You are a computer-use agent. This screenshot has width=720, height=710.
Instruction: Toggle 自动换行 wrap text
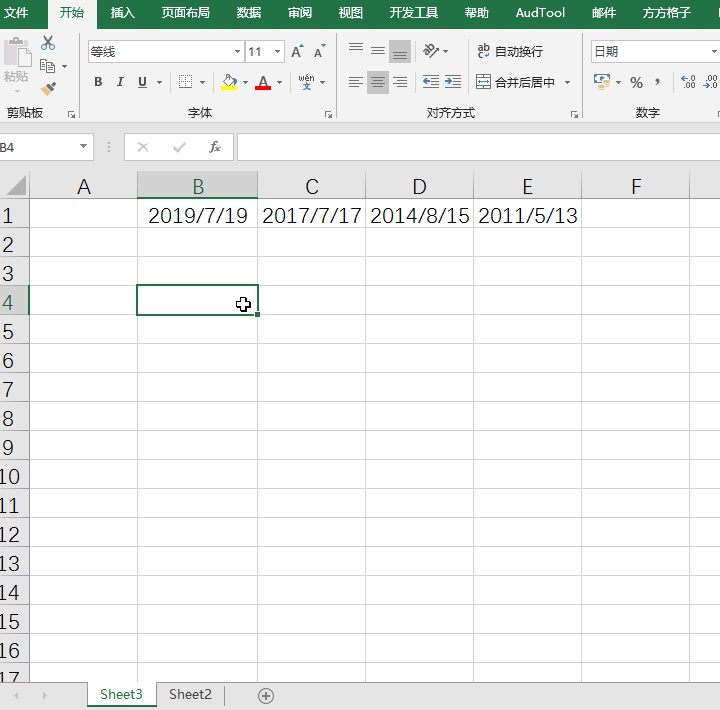click(x=510, y=51)
